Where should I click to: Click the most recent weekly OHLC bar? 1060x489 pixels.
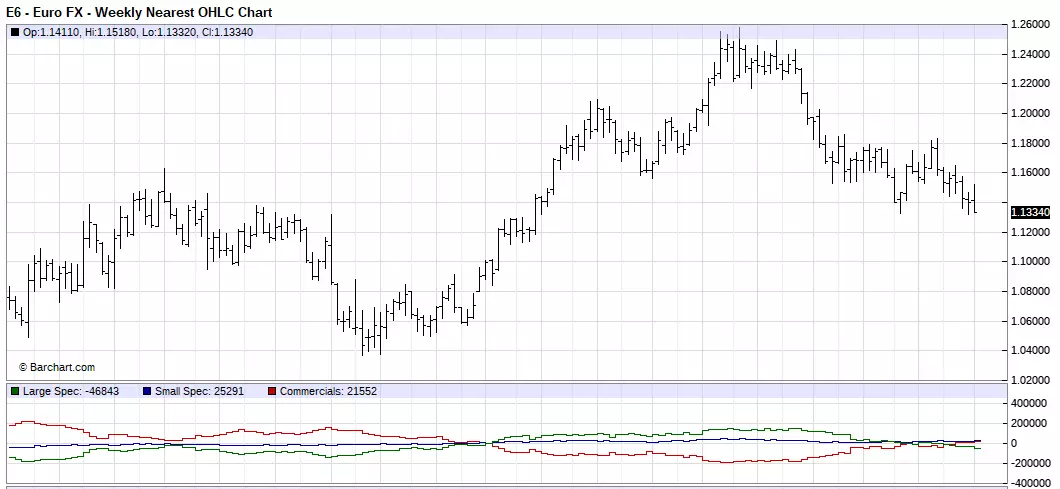975,198
